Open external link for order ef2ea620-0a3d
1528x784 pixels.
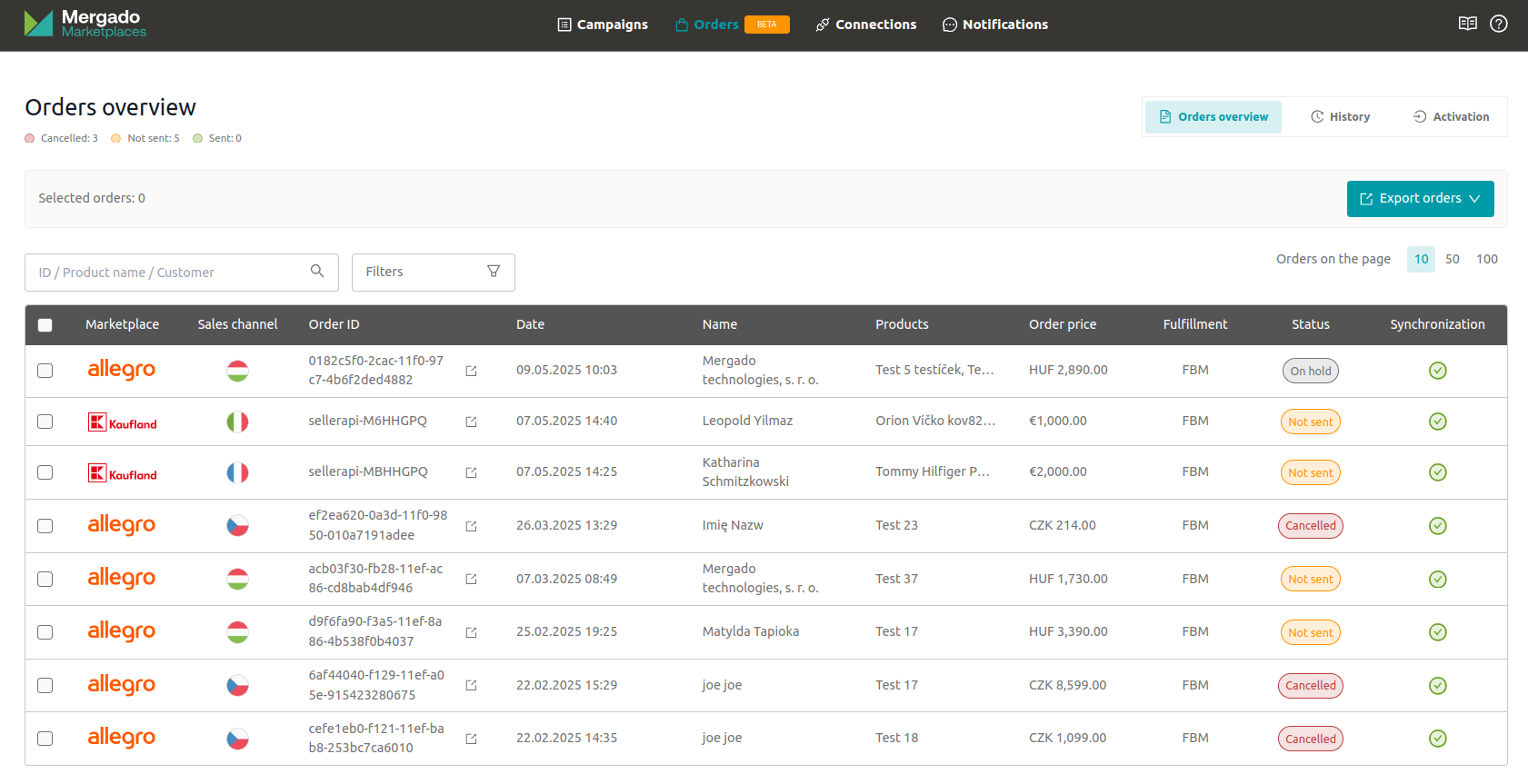pyautogui.click(x=471, y=526)
